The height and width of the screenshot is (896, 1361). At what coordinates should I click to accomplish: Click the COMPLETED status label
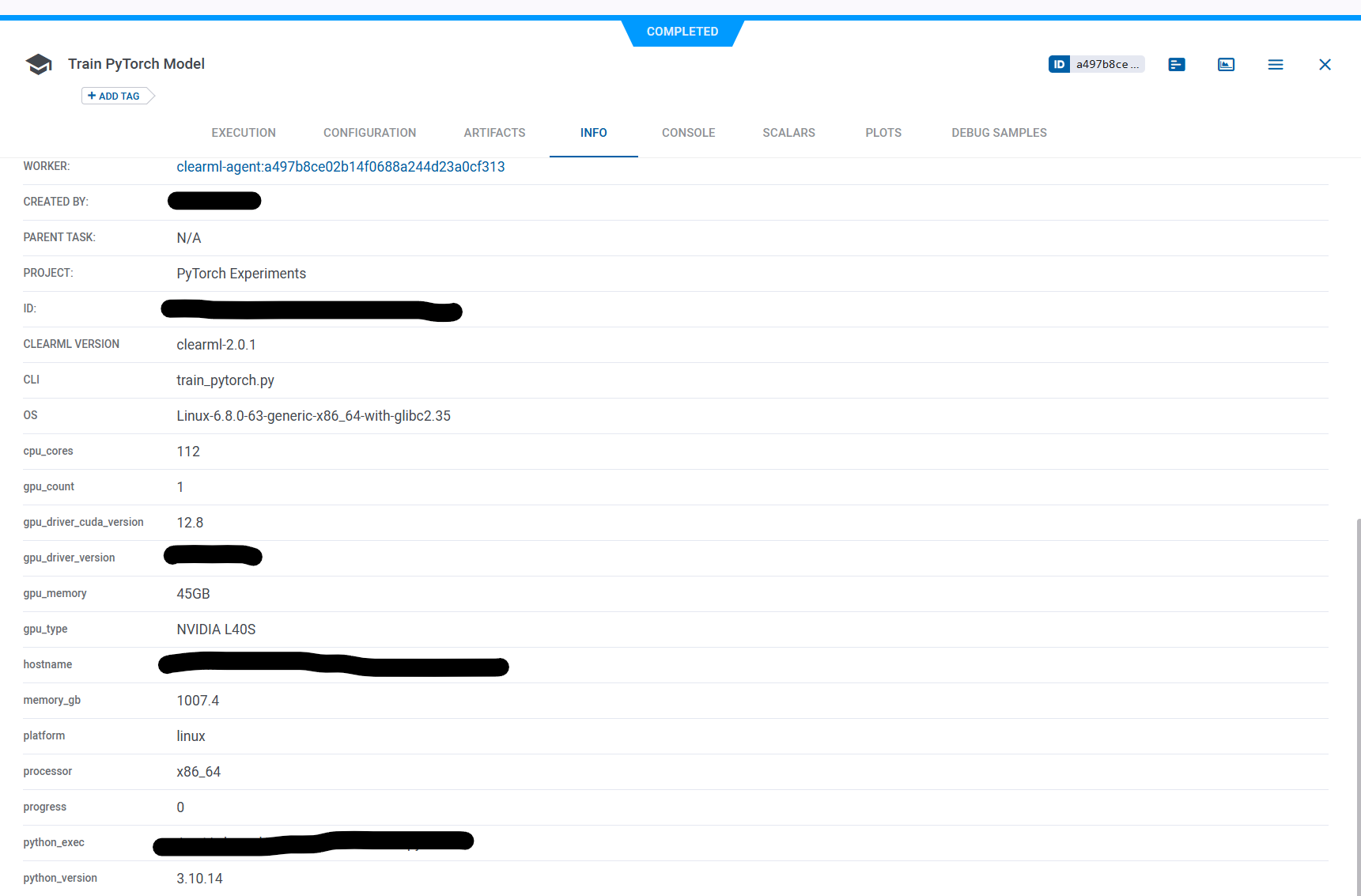pos(682,32)
